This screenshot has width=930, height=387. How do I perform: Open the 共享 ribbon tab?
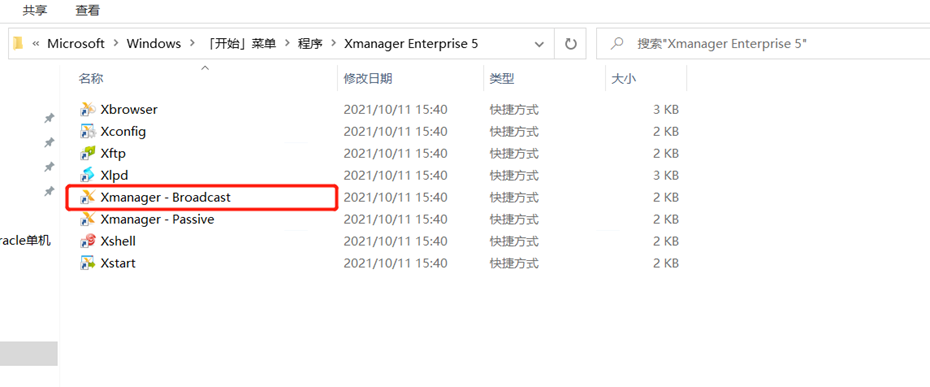(34, 10)
